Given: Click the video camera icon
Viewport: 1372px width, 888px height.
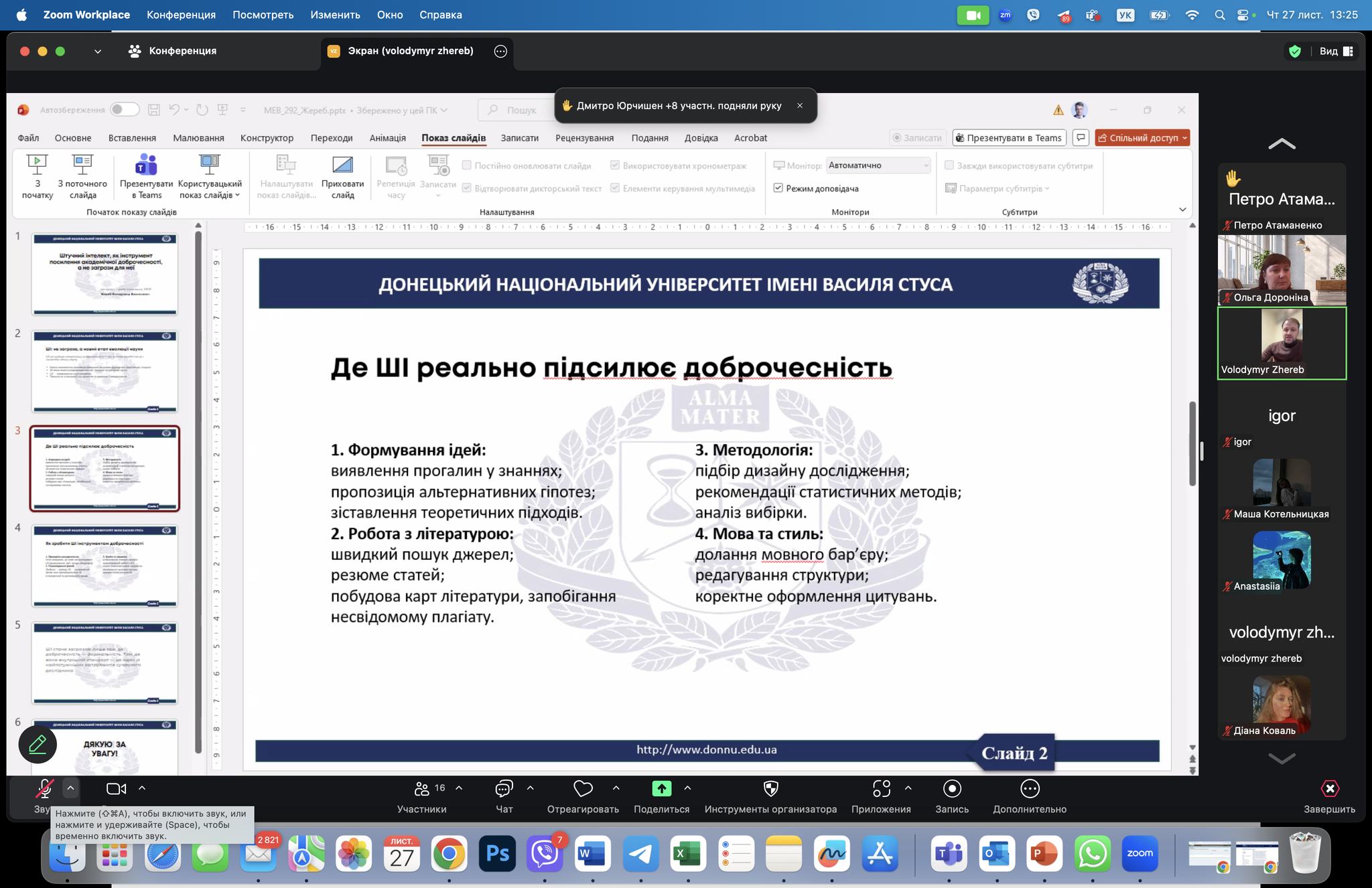Looking at the screenshot, I should tap(117, 789).
